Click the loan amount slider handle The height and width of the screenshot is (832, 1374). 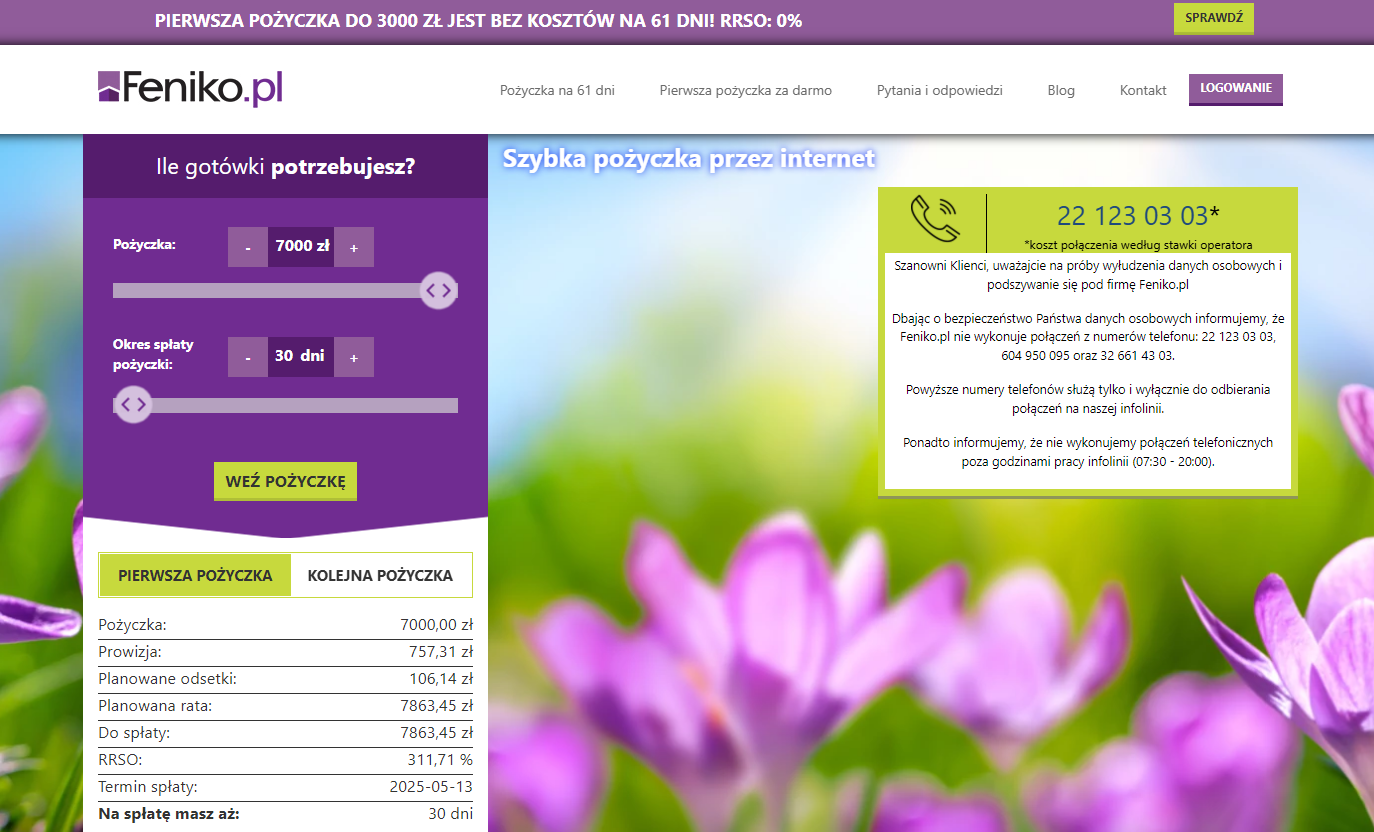[438, 290]
